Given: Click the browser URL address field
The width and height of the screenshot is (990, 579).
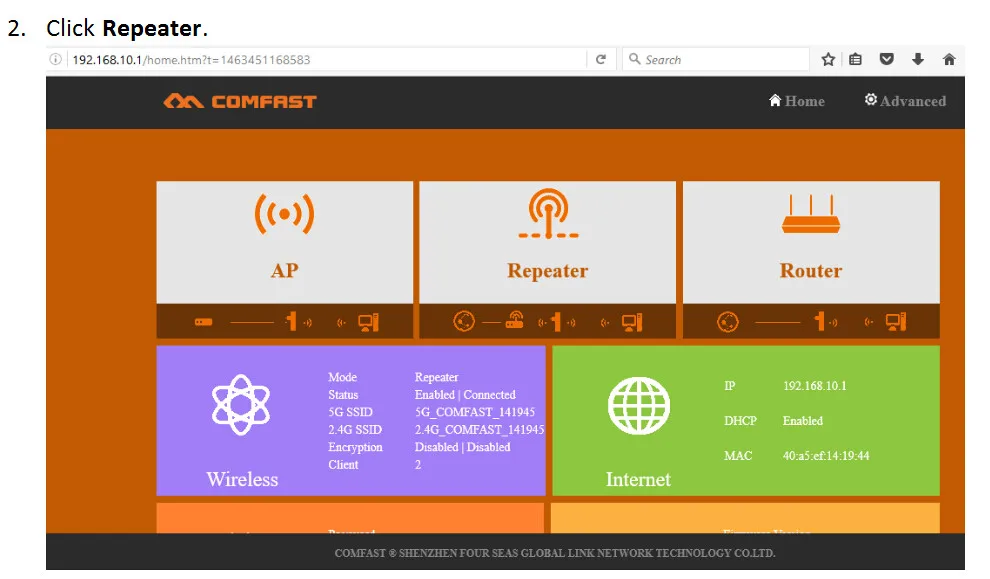Looking at the screenshot, I should (x=327, y=59).
